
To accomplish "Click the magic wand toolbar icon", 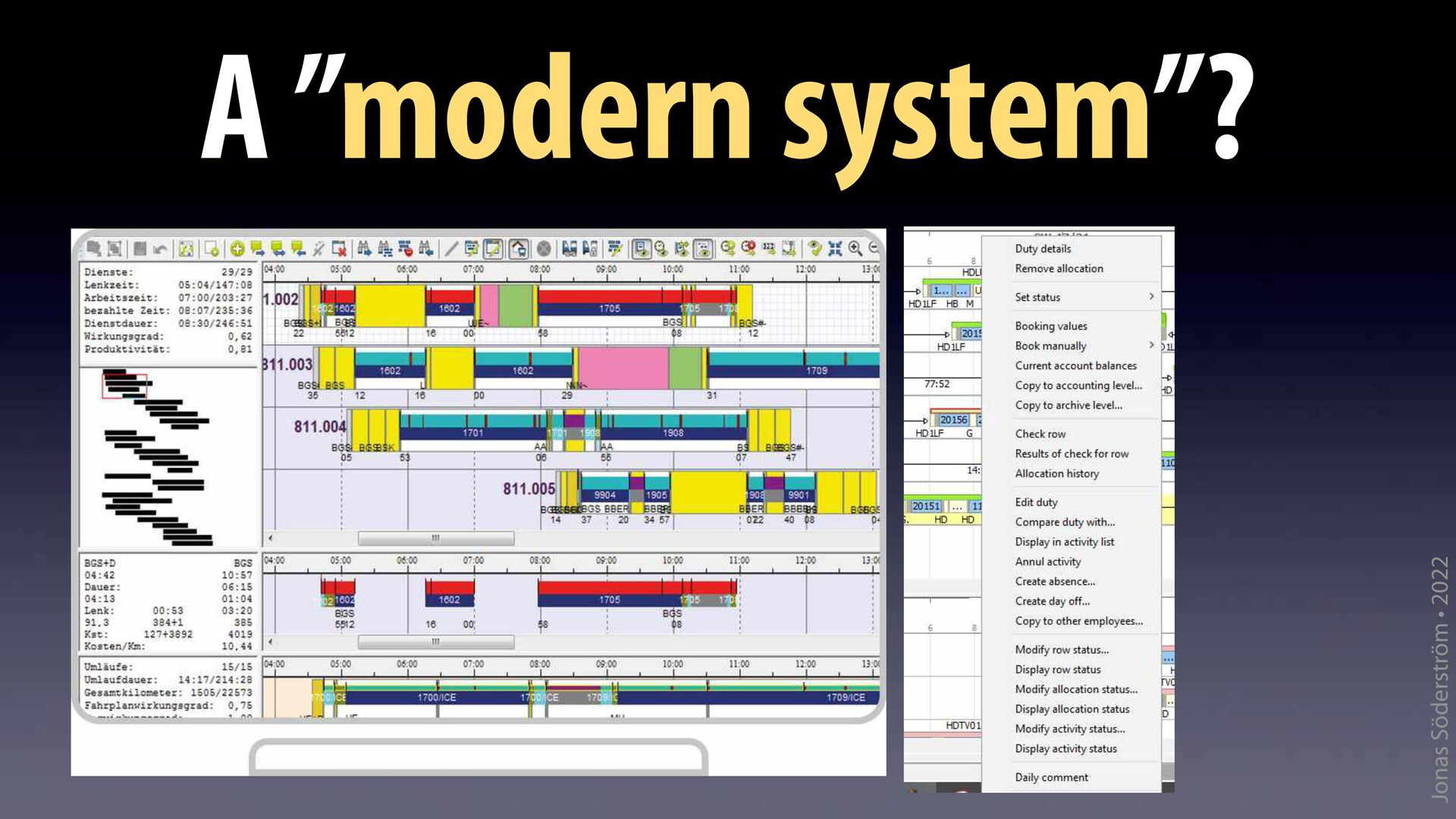I will click(x=318, y=249).
